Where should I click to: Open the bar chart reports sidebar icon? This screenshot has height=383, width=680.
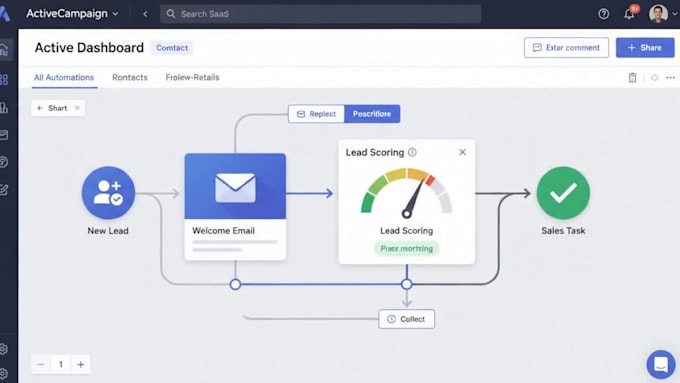click(x=4, y=108)
